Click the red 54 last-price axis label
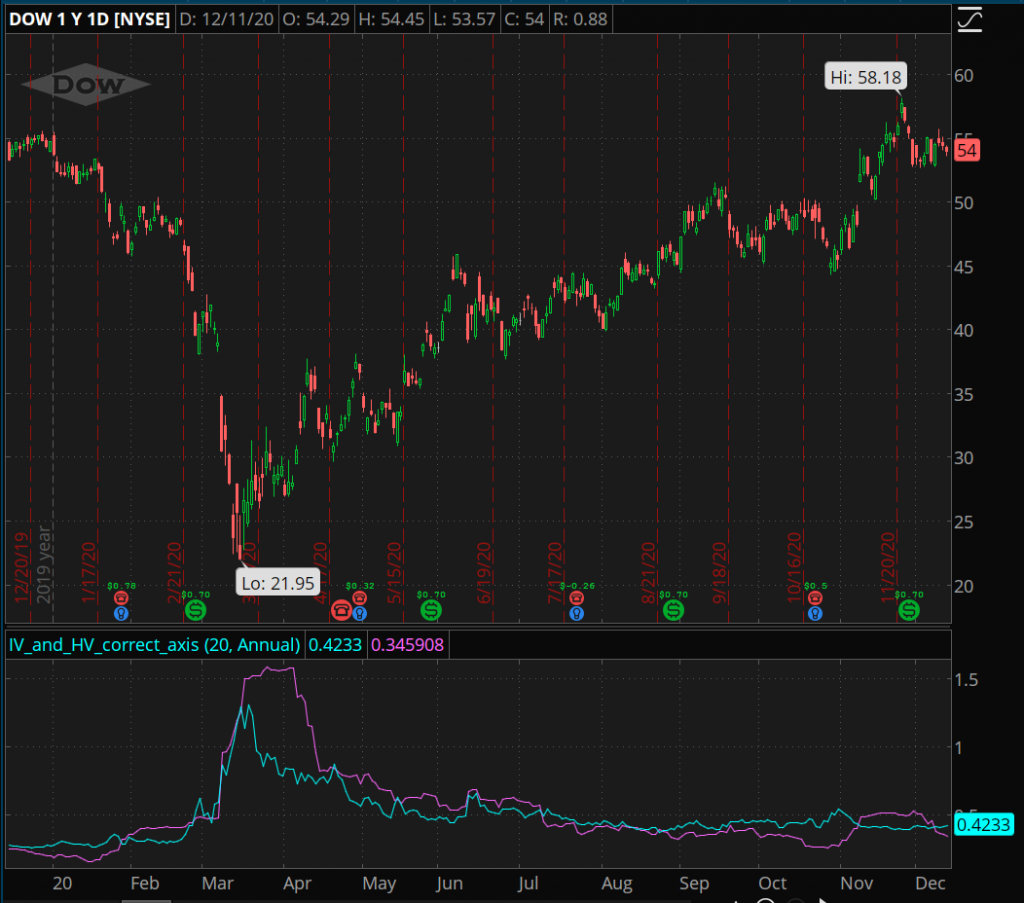Viewport: 1024px width, 903px height. [967, 151]
